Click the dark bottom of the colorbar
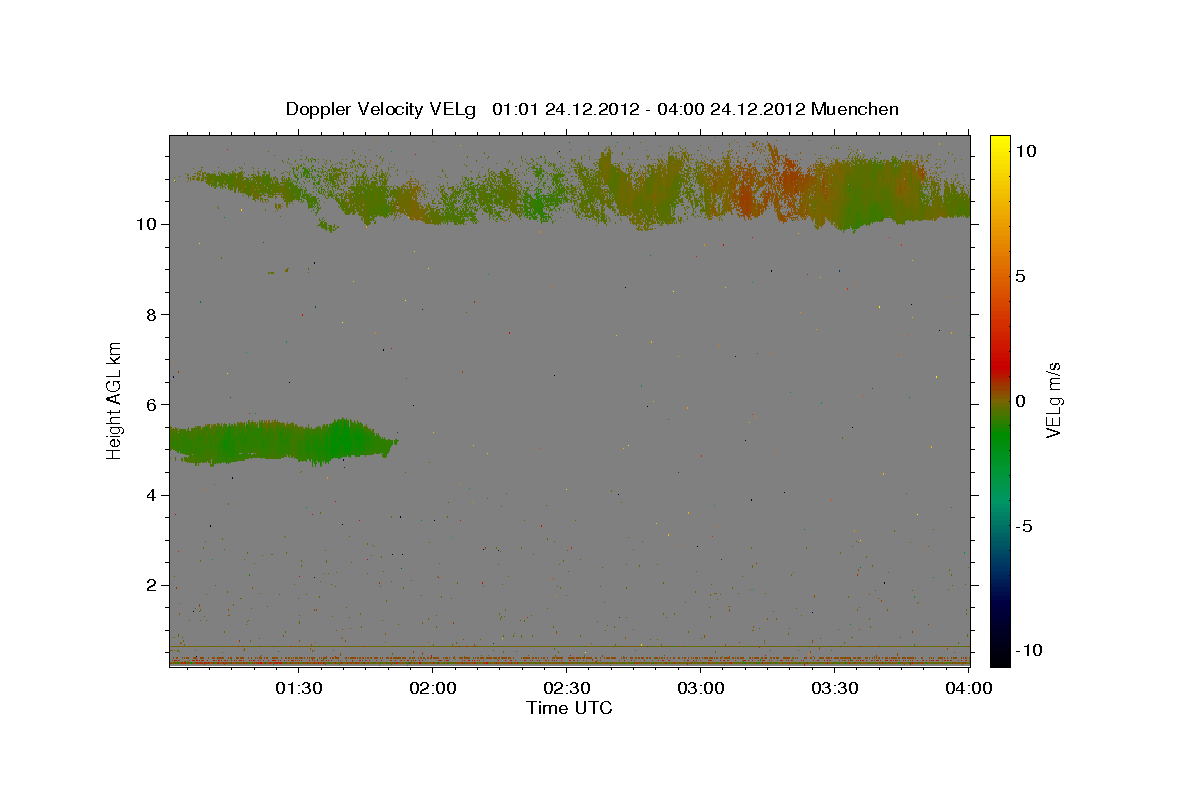Viewport: 1200px width, 800px height. (x=1000, y=652)
